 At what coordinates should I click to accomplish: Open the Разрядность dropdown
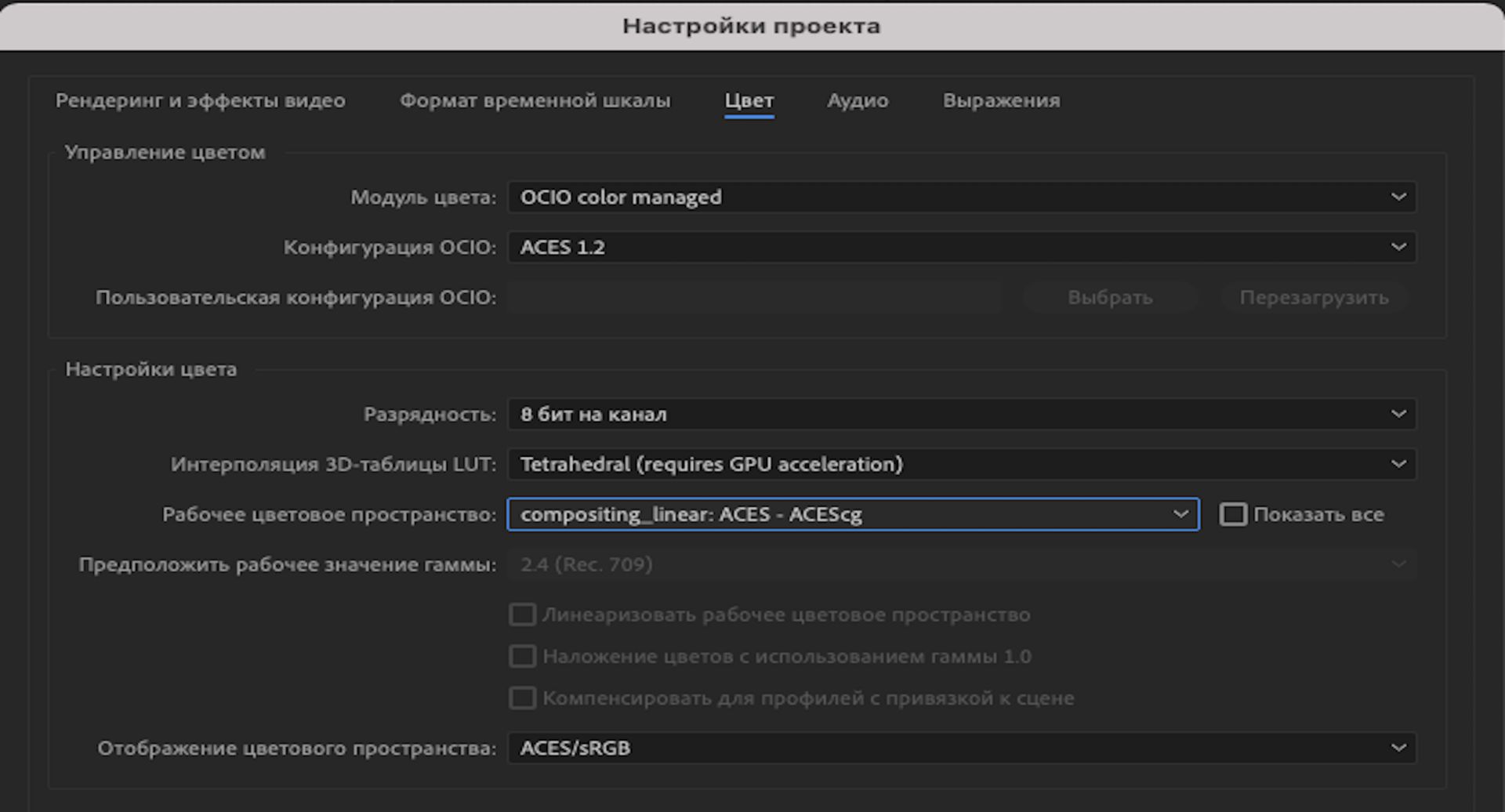coord(961,414)
